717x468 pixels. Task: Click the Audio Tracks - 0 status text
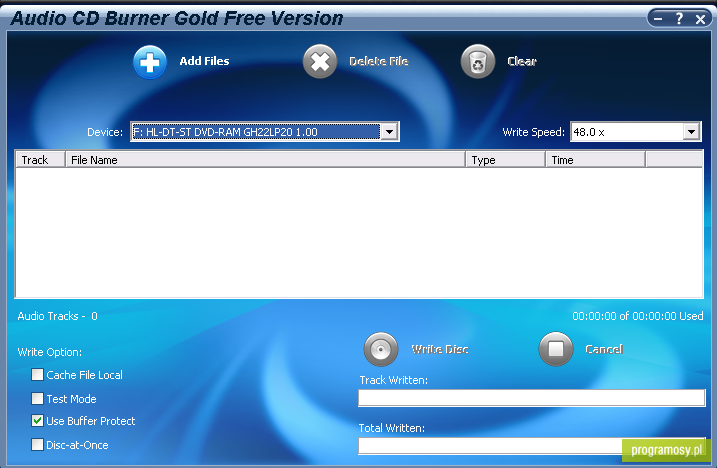click(x=58, y=316)
